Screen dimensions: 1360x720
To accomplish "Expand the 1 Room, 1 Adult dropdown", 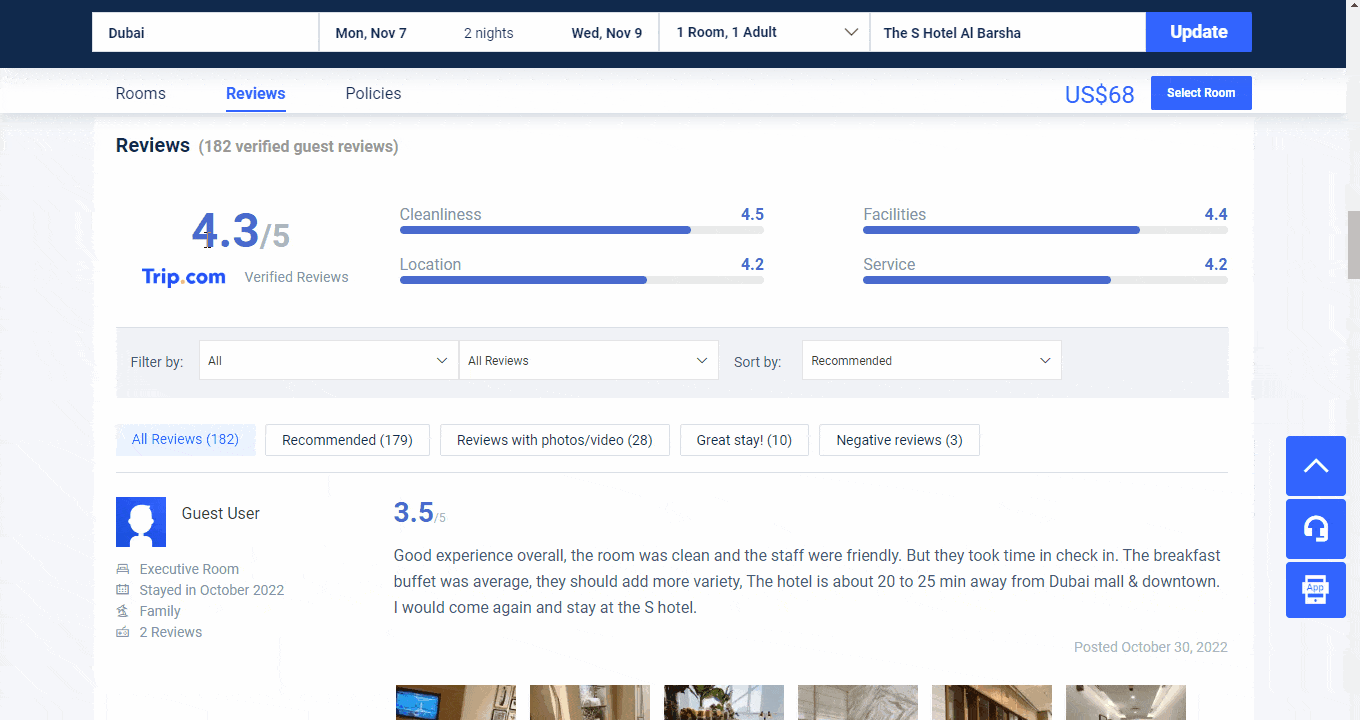I will click(764, 32).
